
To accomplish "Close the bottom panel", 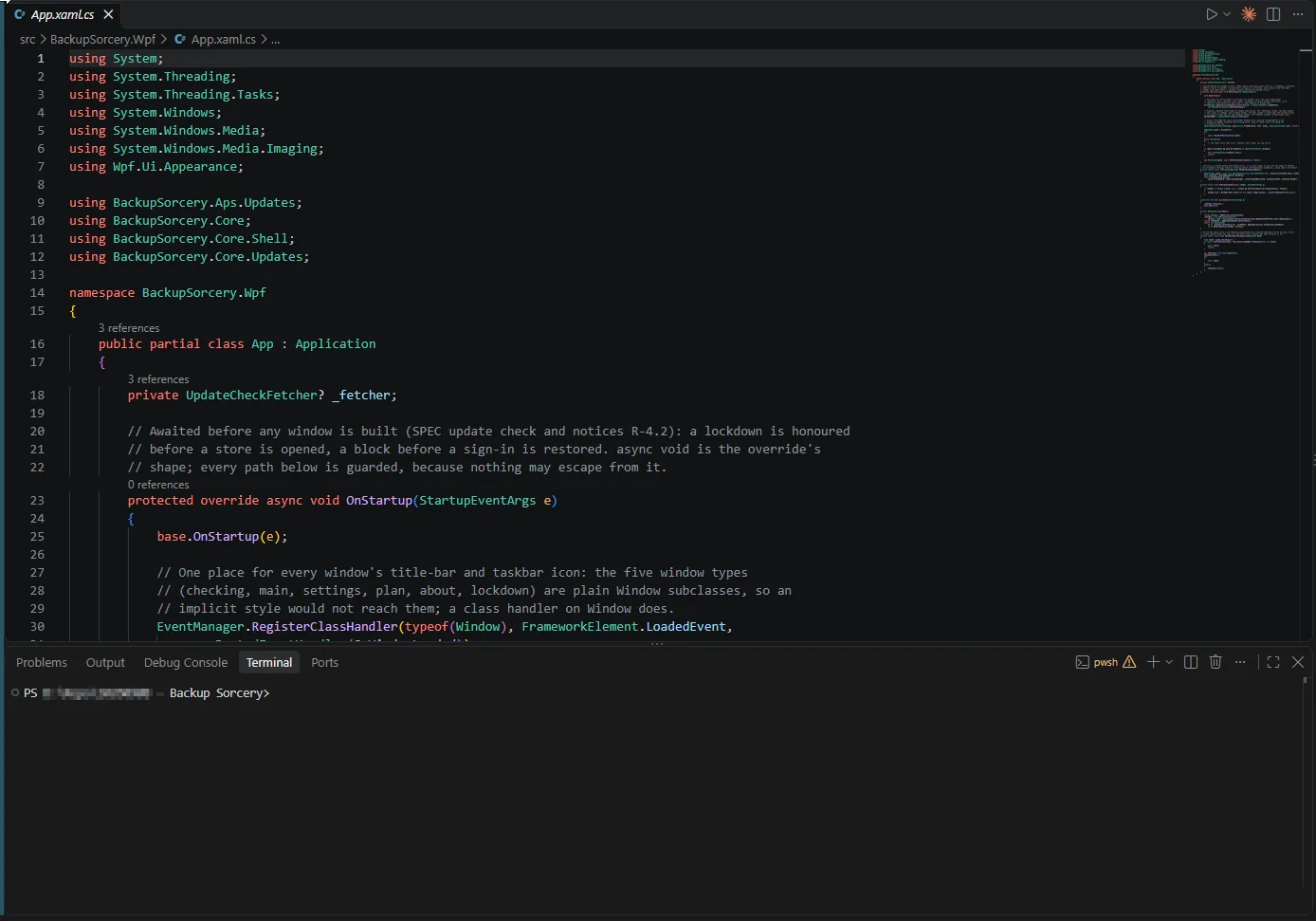I will [1298, 662].
